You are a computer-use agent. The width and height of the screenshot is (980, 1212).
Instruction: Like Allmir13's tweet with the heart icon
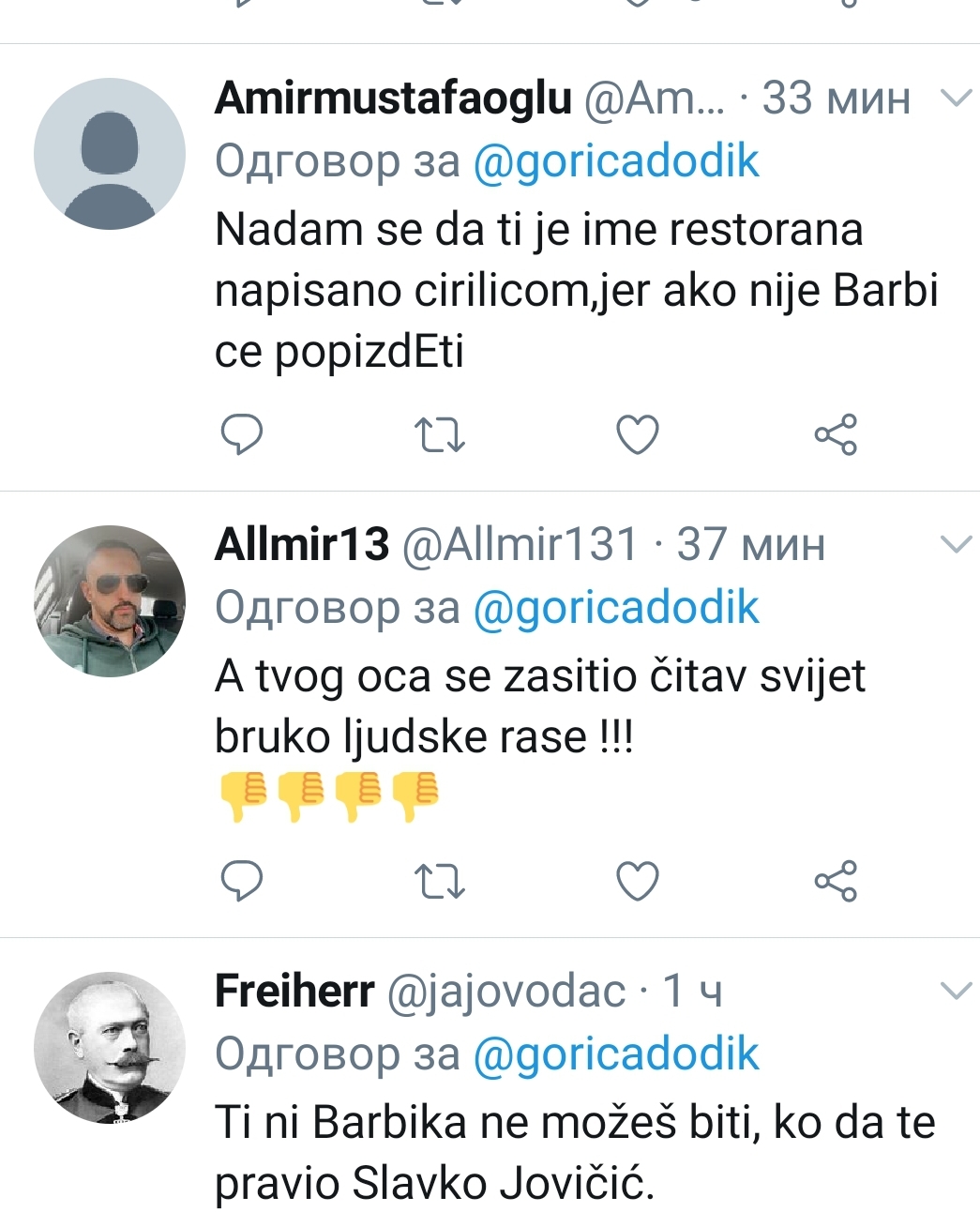(x=638, y=881)
